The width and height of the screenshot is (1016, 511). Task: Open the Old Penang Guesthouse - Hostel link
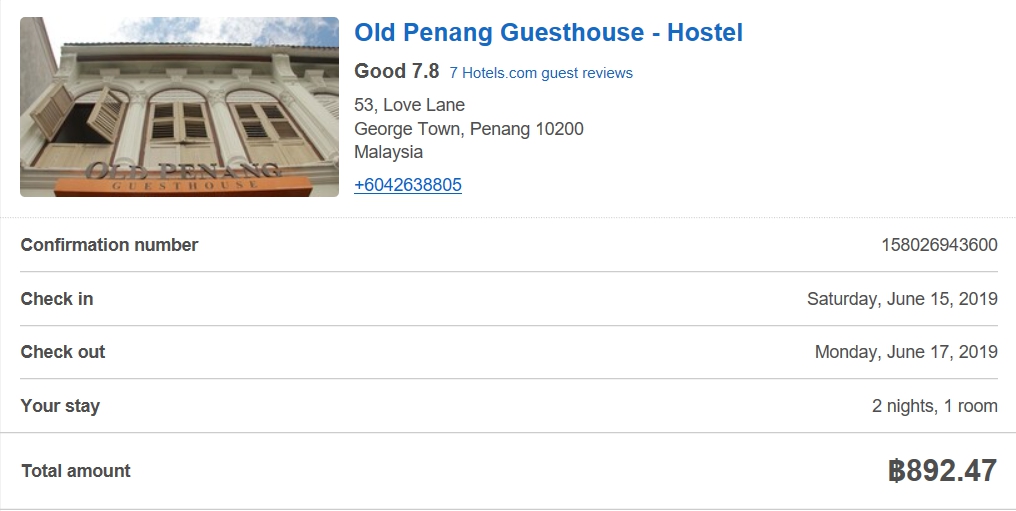point(548,33)
